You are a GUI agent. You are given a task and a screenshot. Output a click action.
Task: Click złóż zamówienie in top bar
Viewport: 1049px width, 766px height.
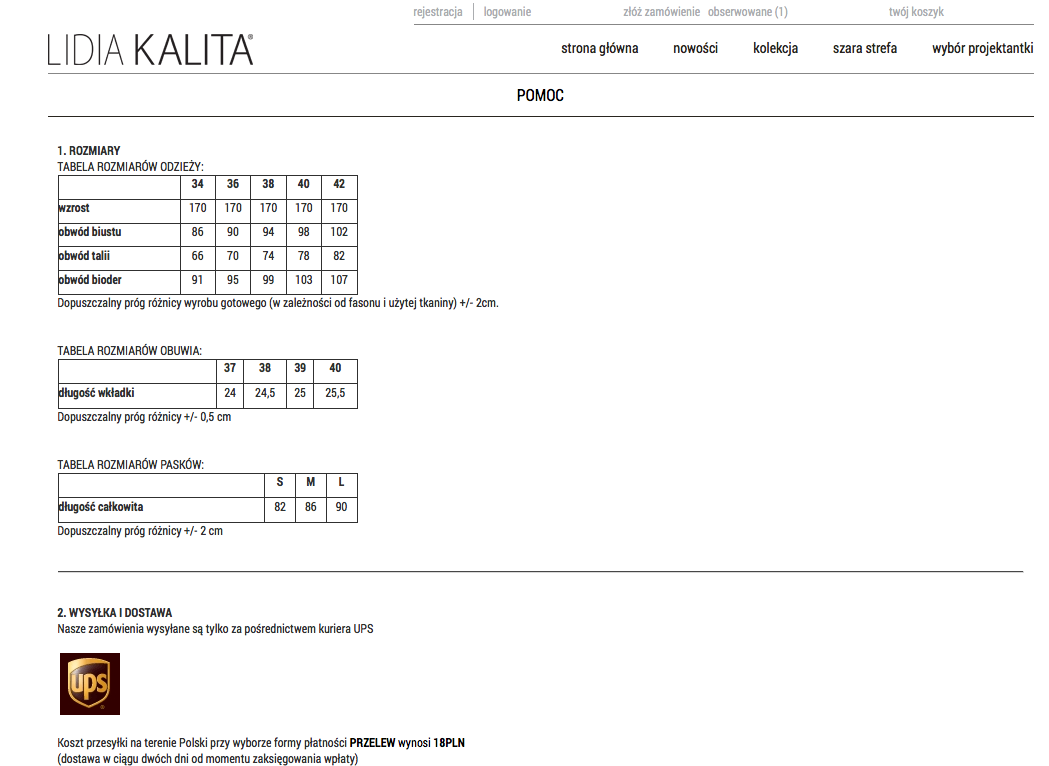click(661, 12)
